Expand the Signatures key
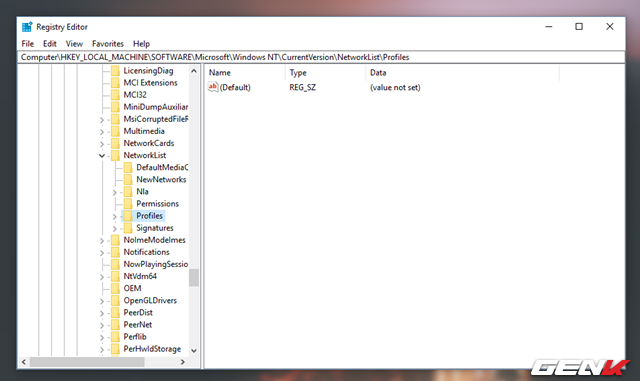This screenshot has width=640, height=381. click(x=115, y=228)
